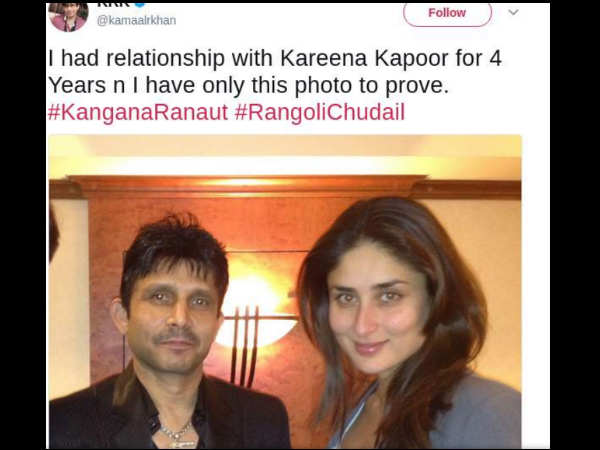Click the tweet text about Kareena Kapoor
Screen dimensions: 600x450
pos(275,71)
